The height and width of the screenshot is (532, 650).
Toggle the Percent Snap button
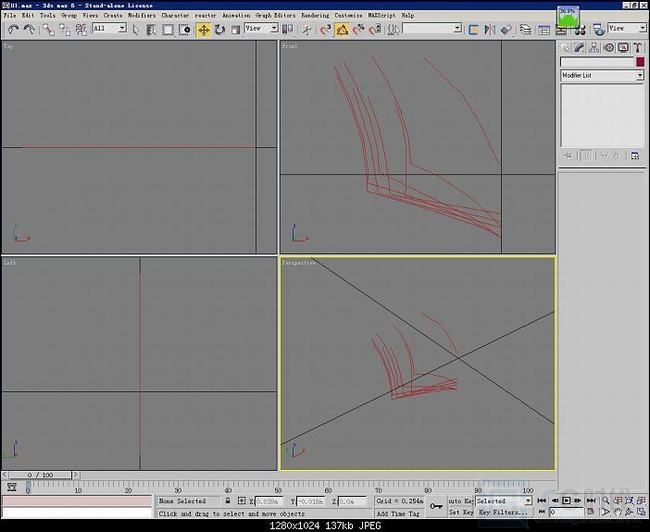(x=359, y=29)
